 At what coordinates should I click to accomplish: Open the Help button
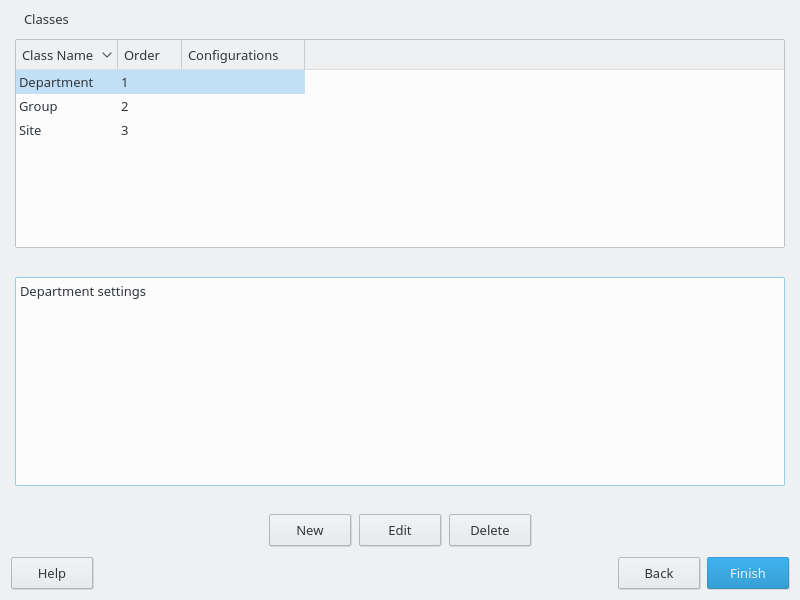52,574
